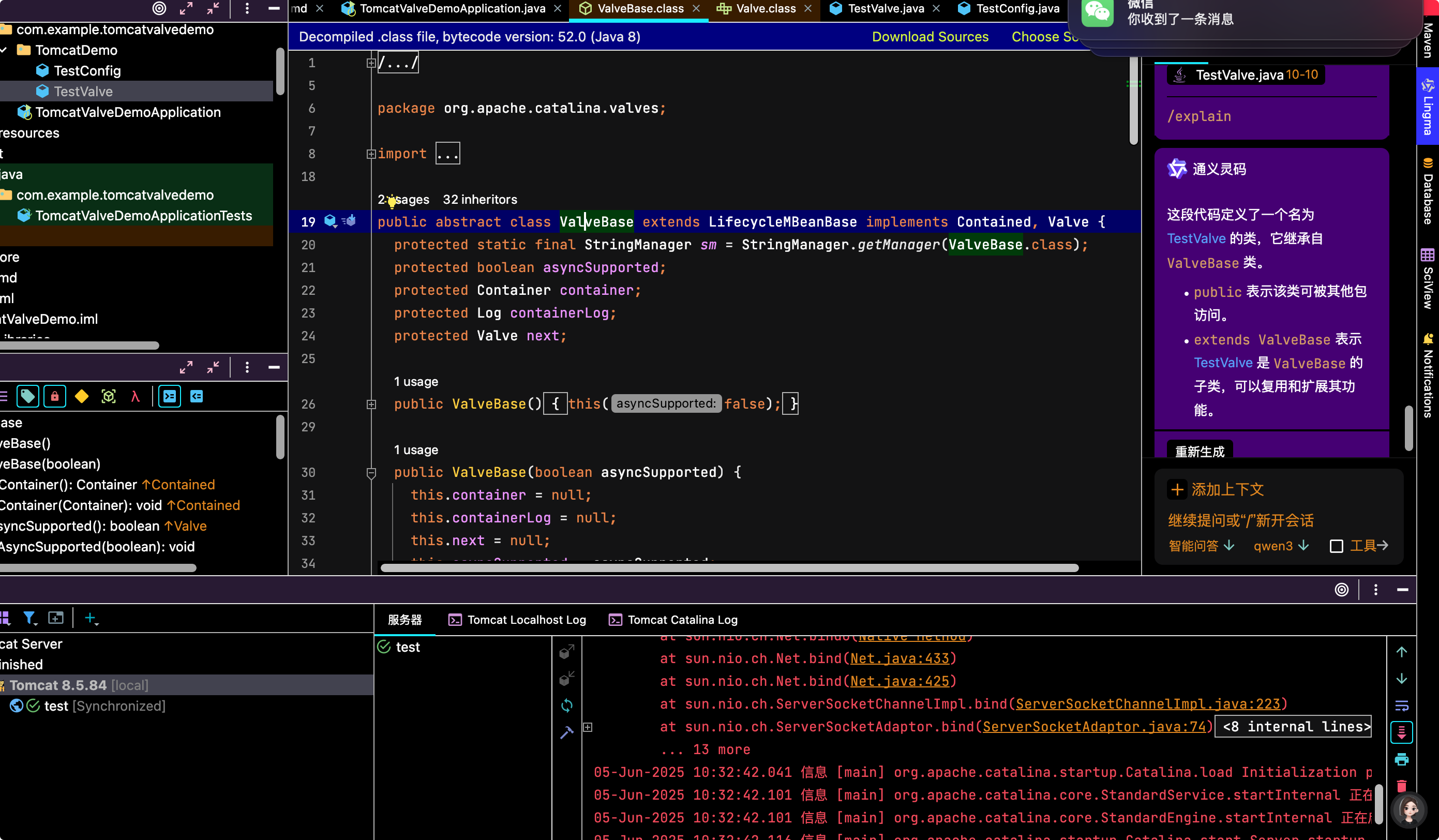Open the qwen3 model dropdown
The width and height of the screenshot is (1439, 840).
pyautogui.click(x=1281, y=546)
